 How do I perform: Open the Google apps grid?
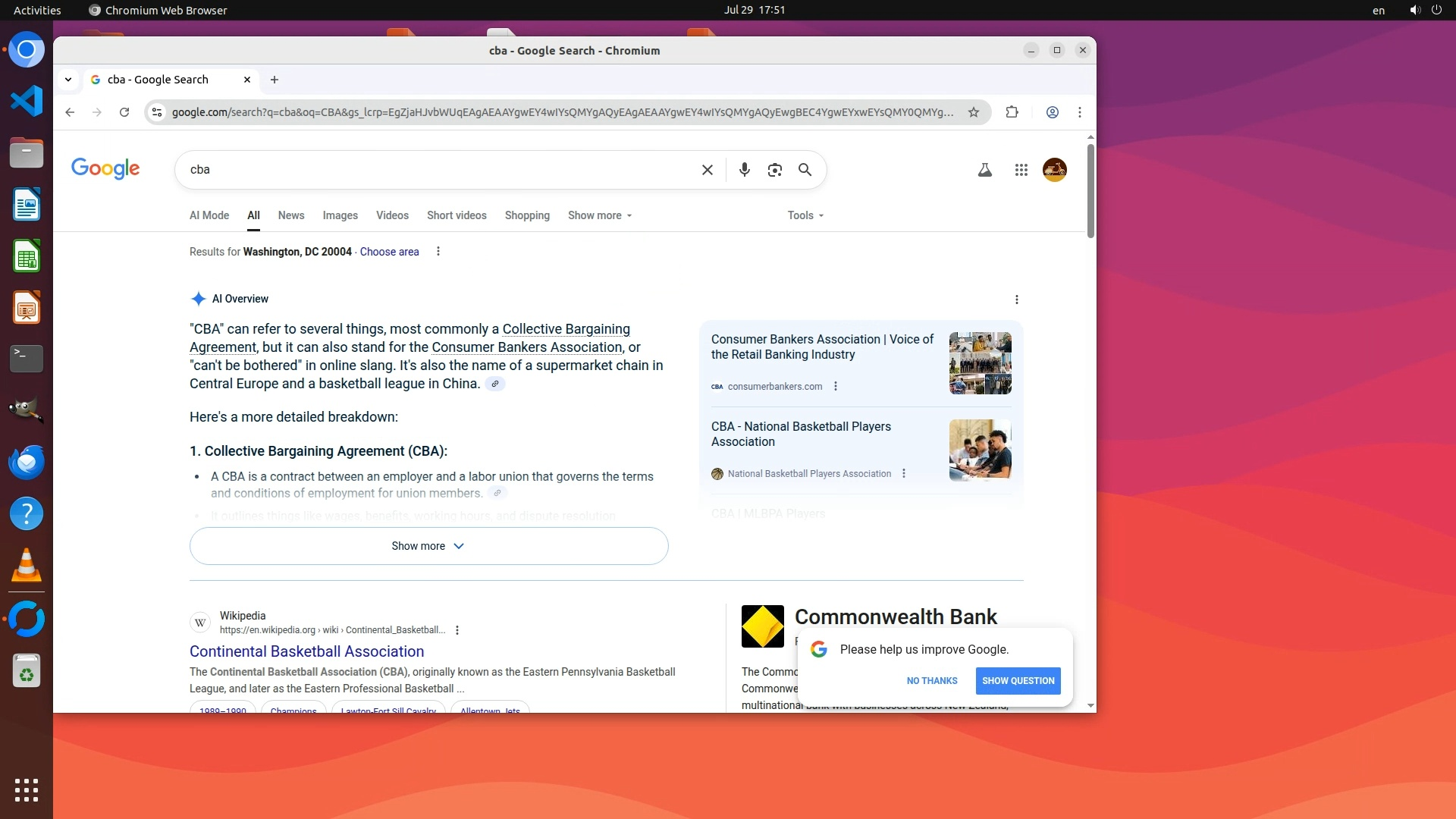tap(1021, 170)
